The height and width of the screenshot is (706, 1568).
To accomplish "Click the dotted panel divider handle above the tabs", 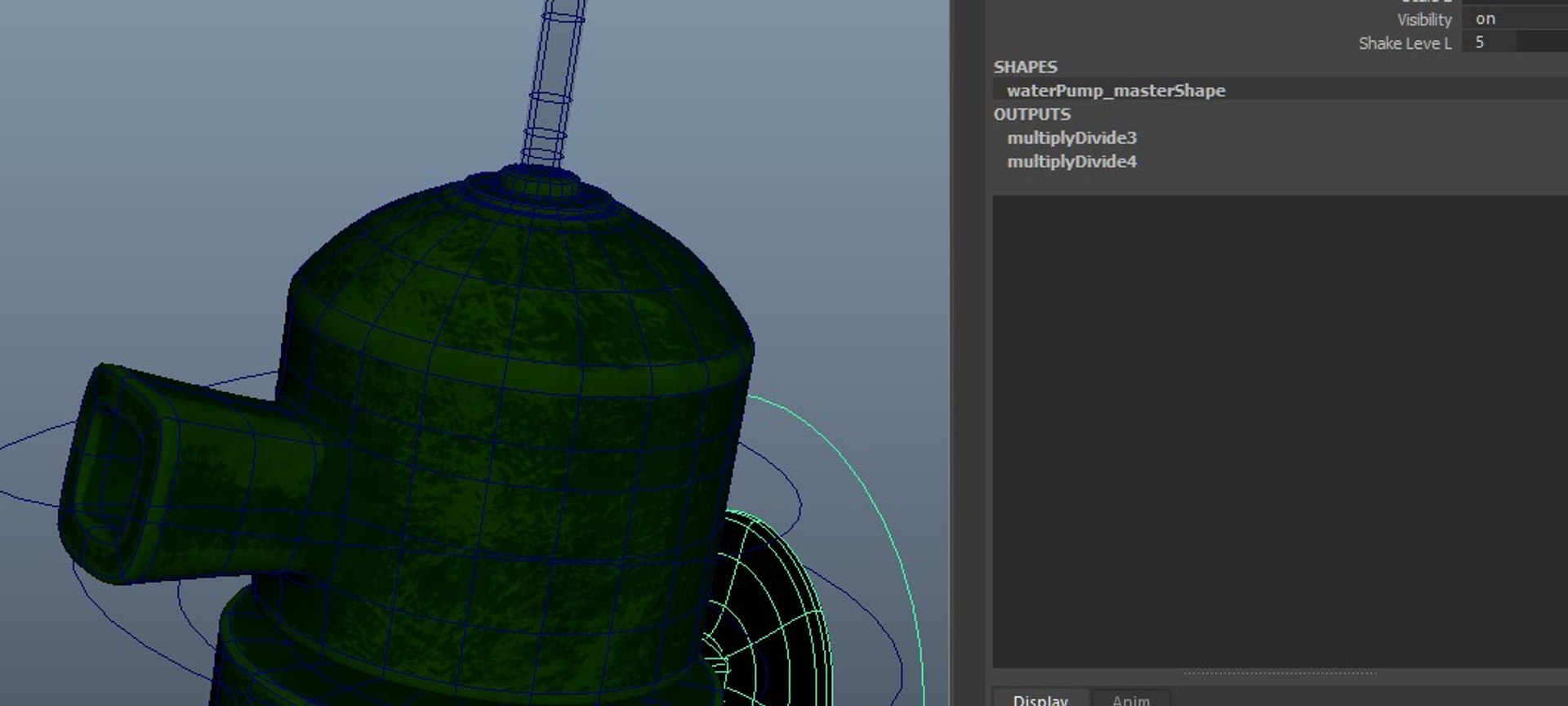I will coord(1280,674).
